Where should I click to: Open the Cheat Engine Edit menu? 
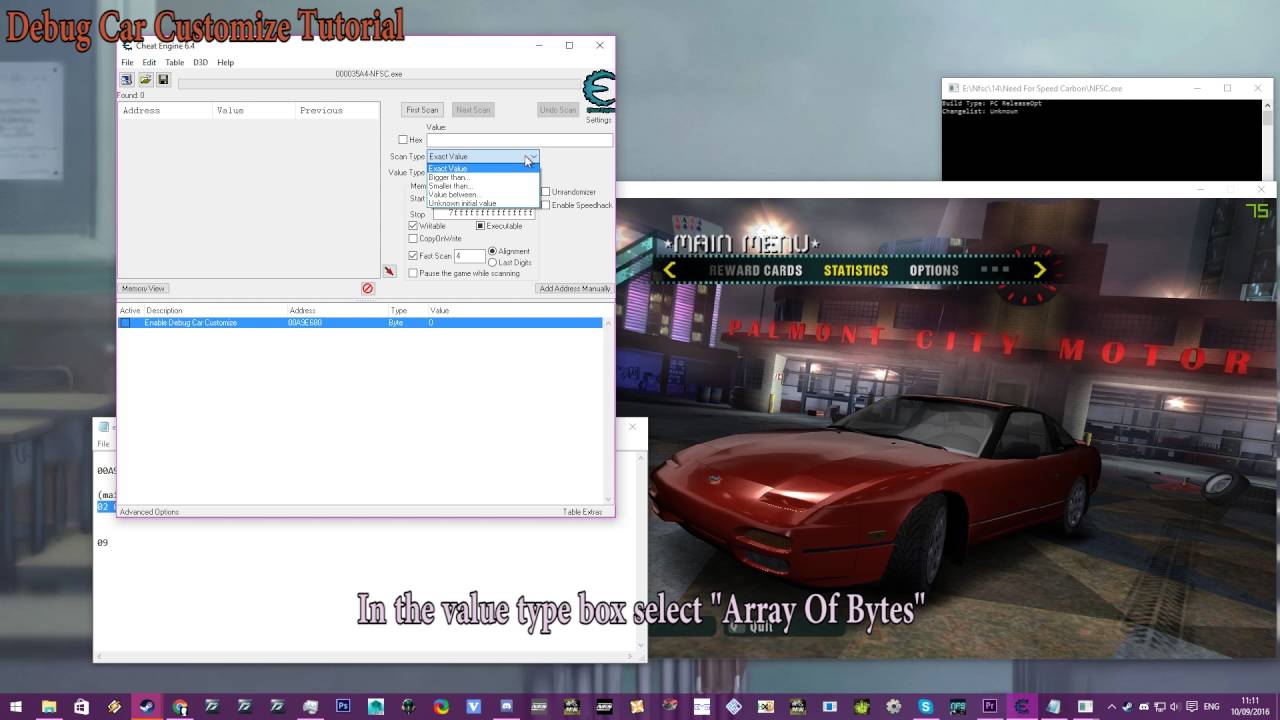click(x=149, y=62)
